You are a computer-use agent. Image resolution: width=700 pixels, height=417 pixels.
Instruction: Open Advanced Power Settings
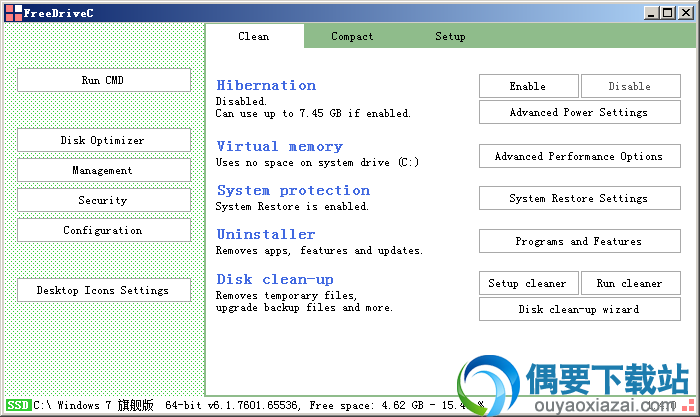click(x=579, y=112)
